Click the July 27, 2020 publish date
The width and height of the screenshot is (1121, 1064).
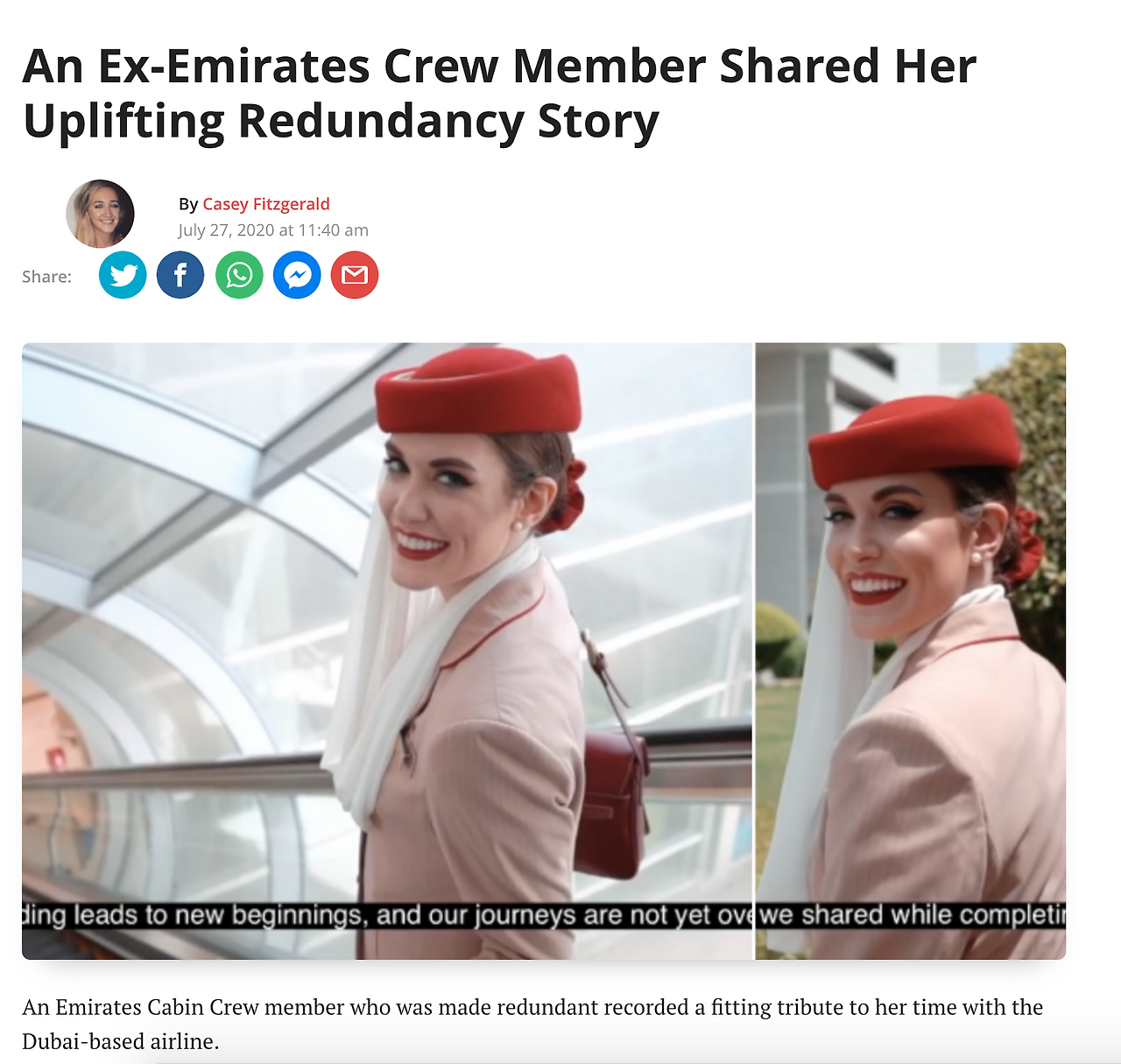pos(273,230)
